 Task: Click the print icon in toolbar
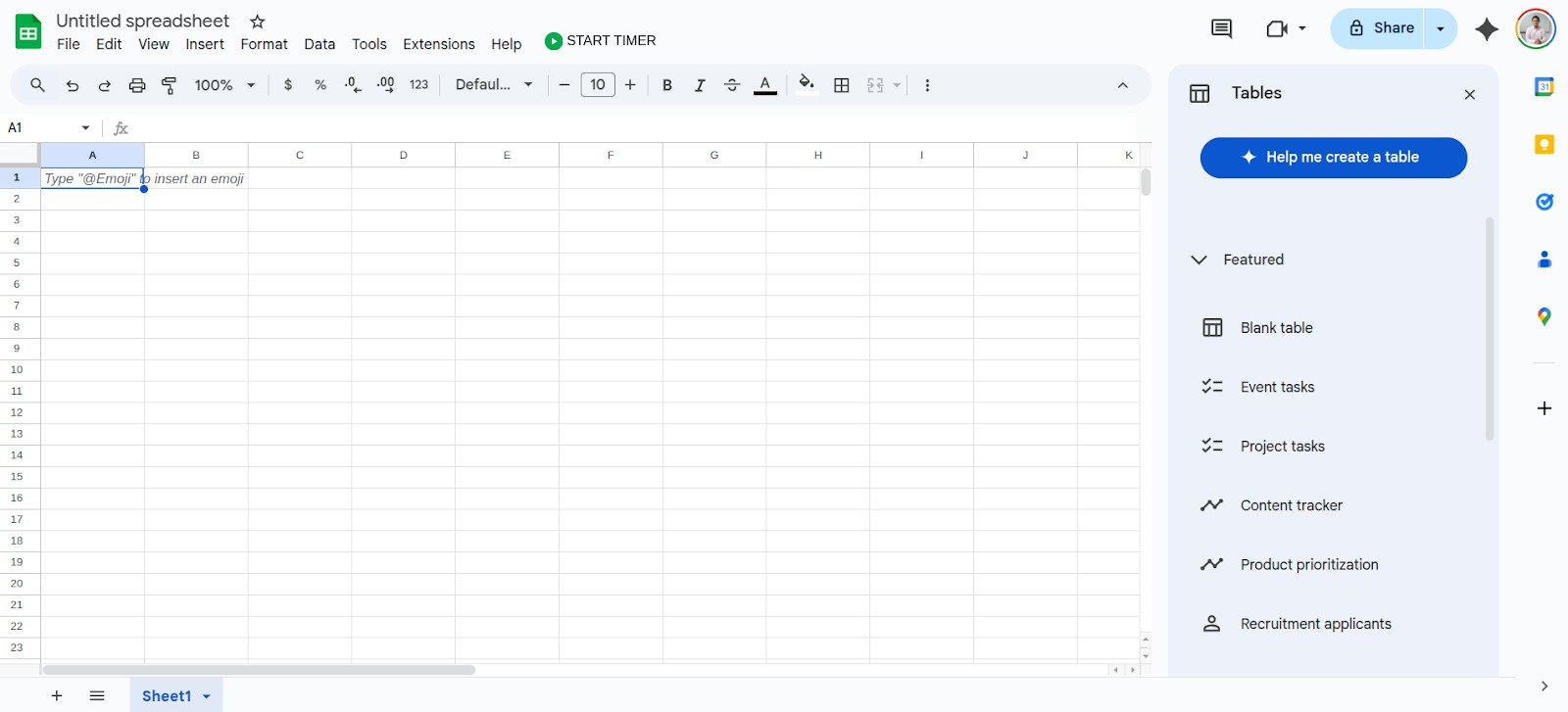pos(137,85)
